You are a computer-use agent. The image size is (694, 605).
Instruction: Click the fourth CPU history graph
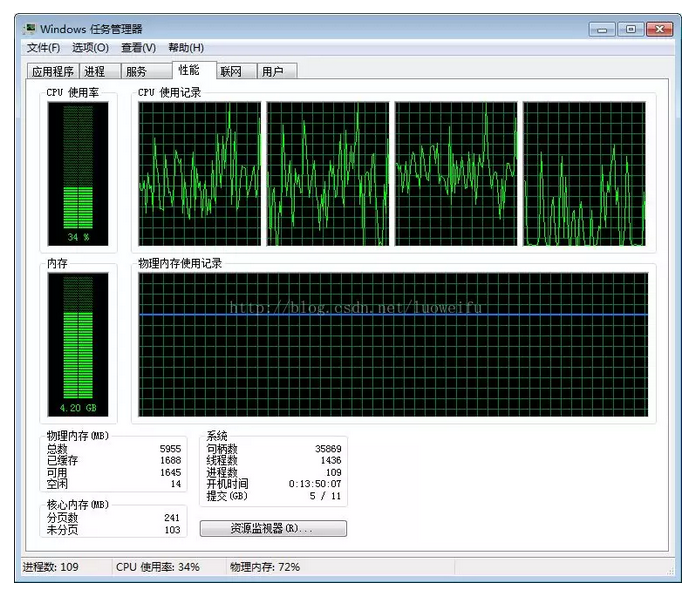click(584, 173)
